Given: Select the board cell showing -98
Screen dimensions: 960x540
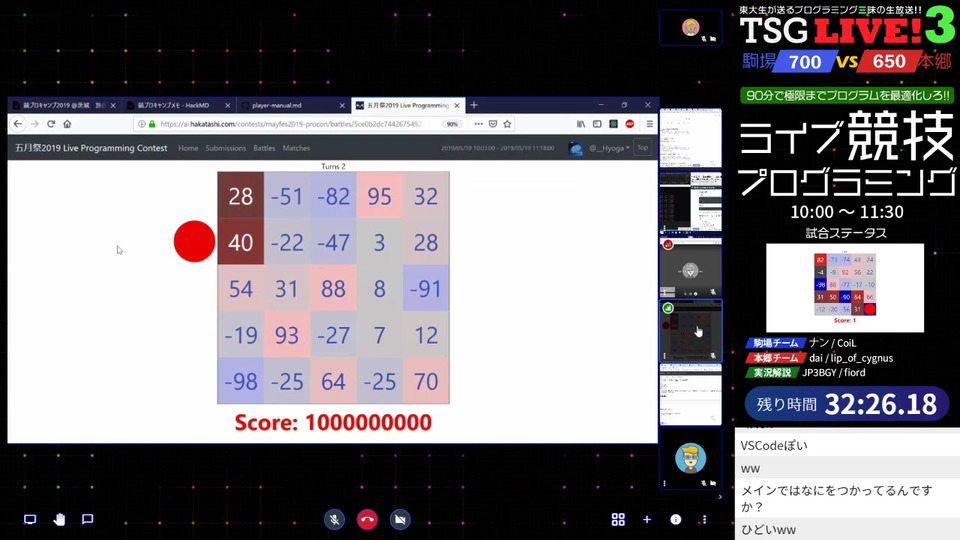Looking at the screenshot, I should click(x=241, y=381).
